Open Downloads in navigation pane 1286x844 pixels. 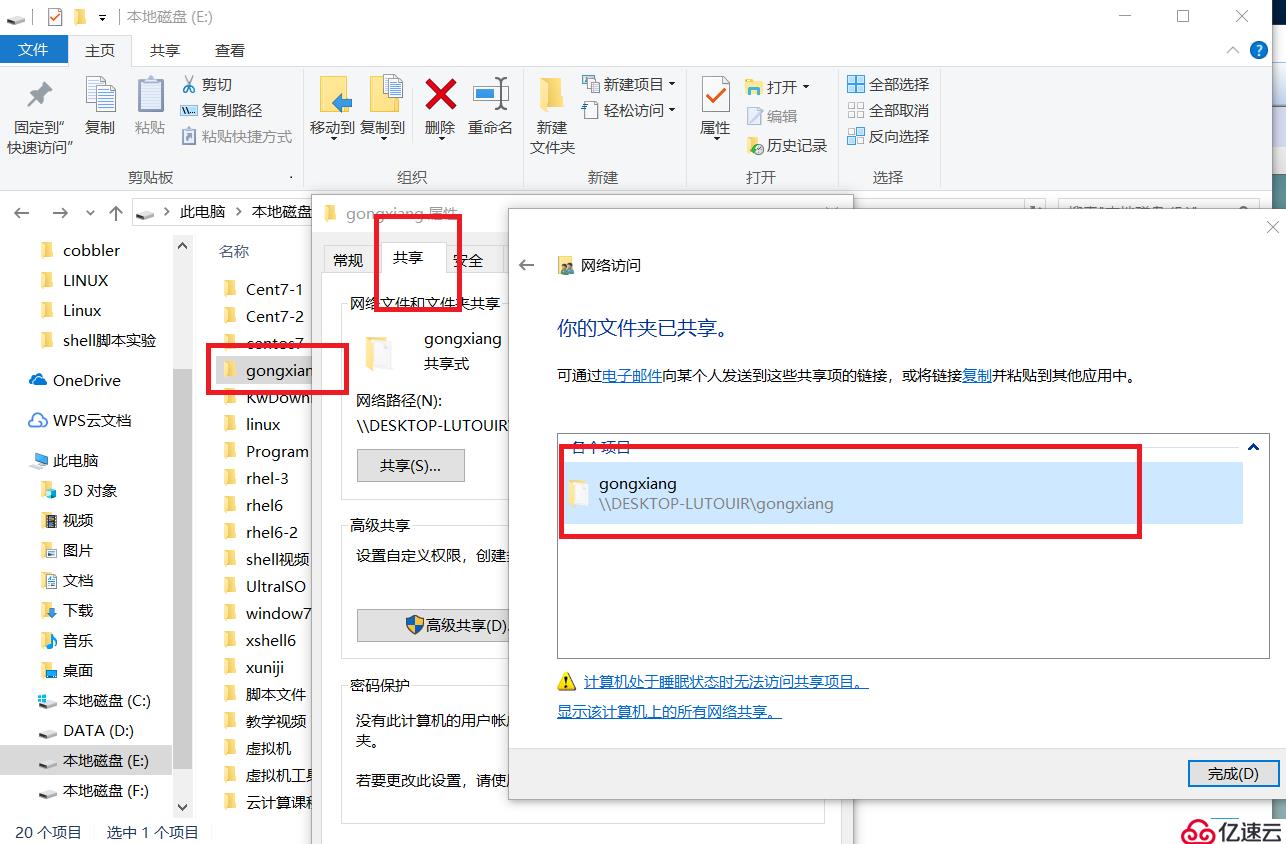(x=68, y=610)
